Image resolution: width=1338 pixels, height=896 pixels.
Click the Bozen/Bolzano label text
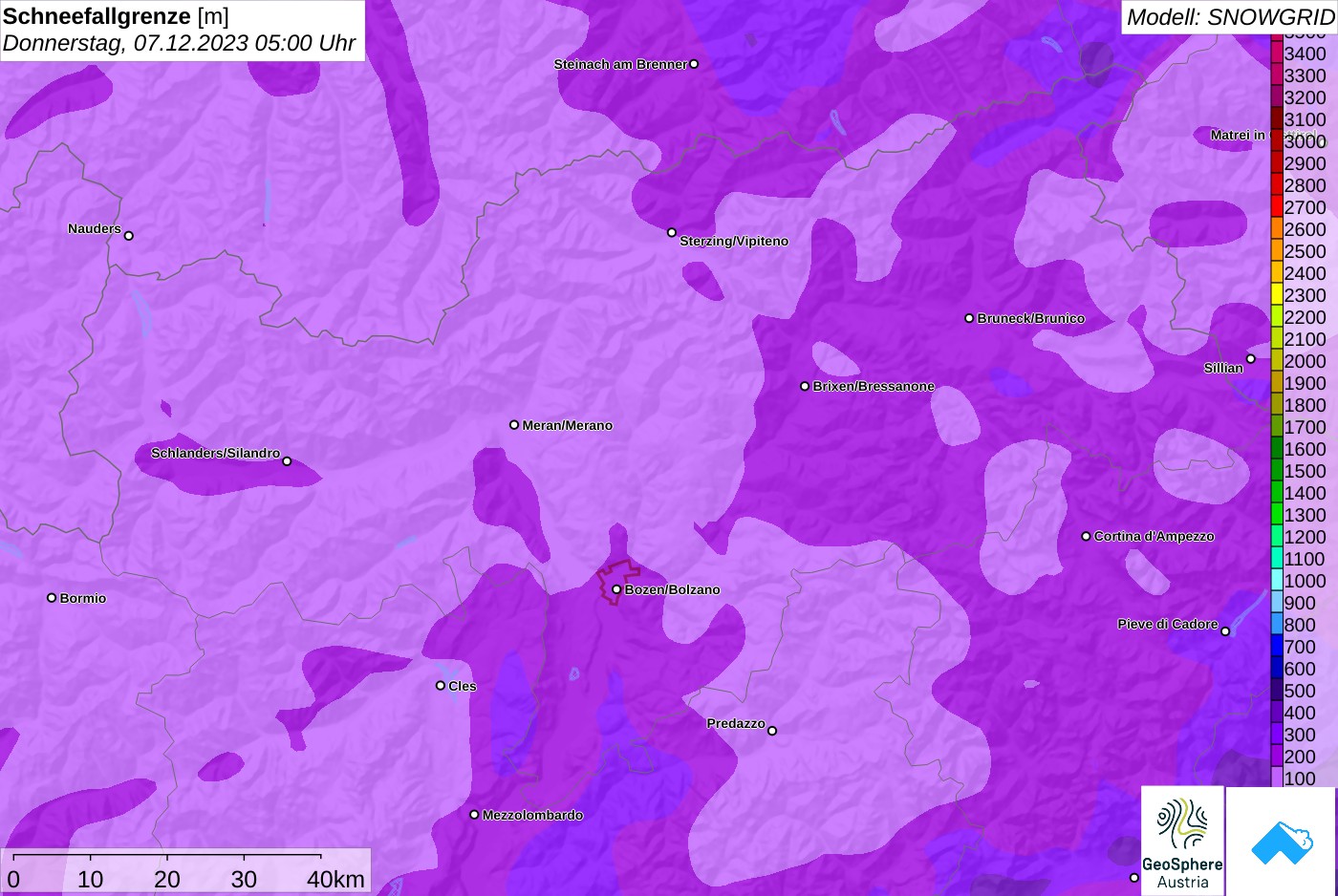point(673,589)
